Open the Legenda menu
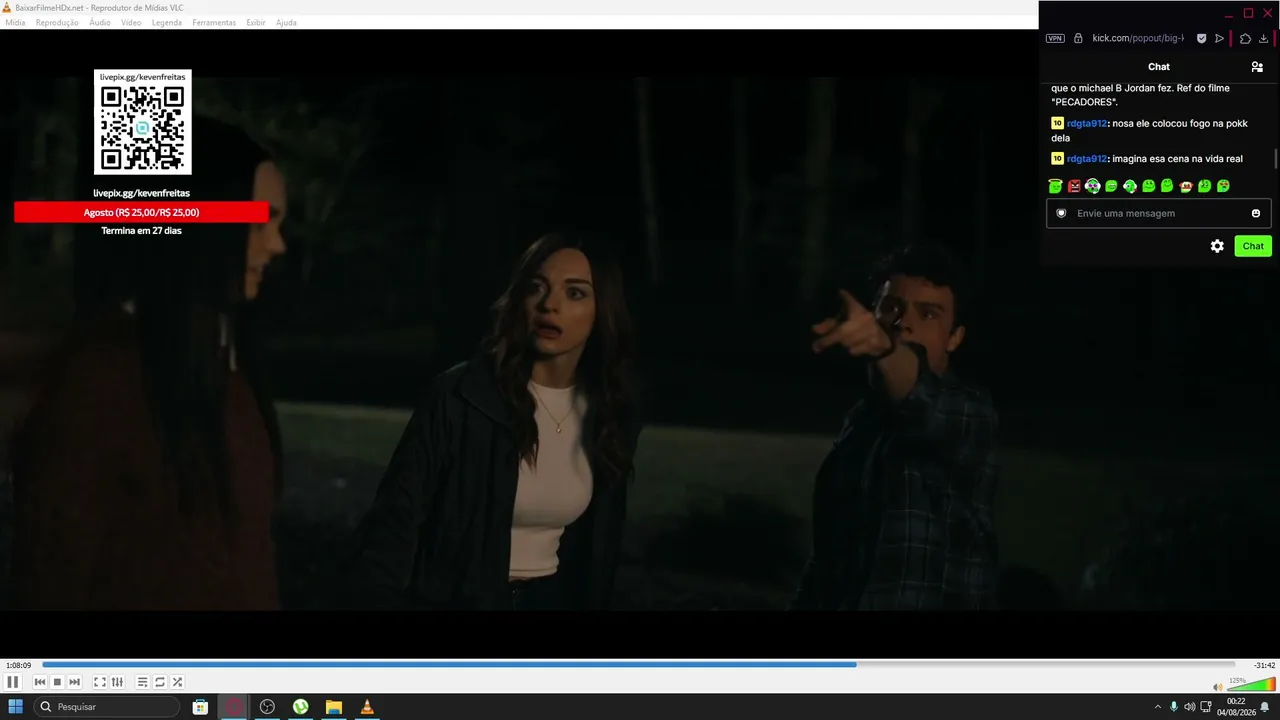 tap(167, 22)
